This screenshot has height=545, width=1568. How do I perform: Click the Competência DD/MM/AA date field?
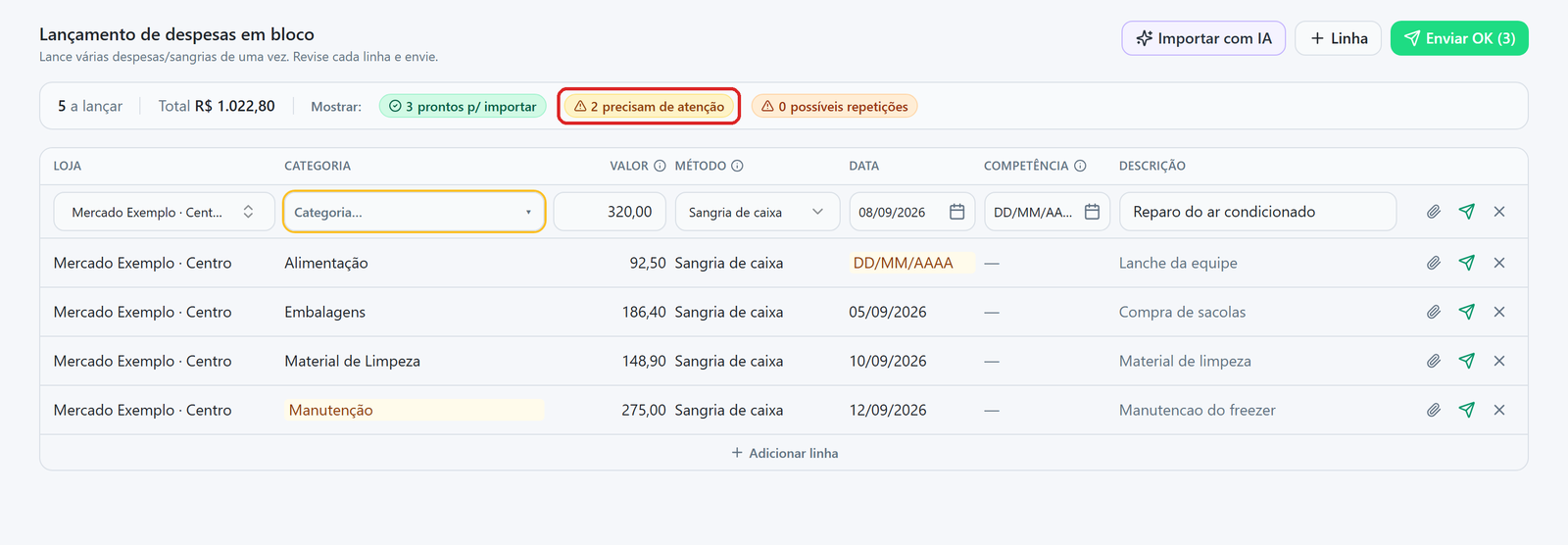click(1047, 212)
